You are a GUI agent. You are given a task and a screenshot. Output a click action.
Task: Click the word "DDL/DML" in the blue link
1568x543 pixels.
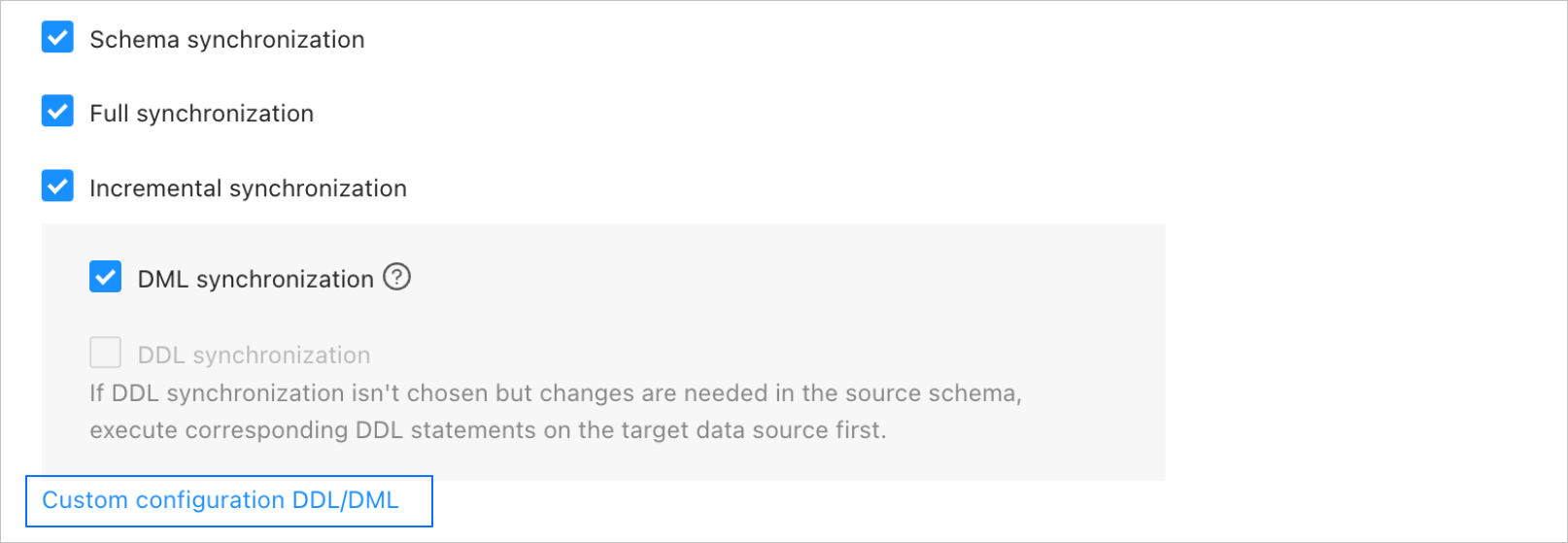tap(345, 500)
